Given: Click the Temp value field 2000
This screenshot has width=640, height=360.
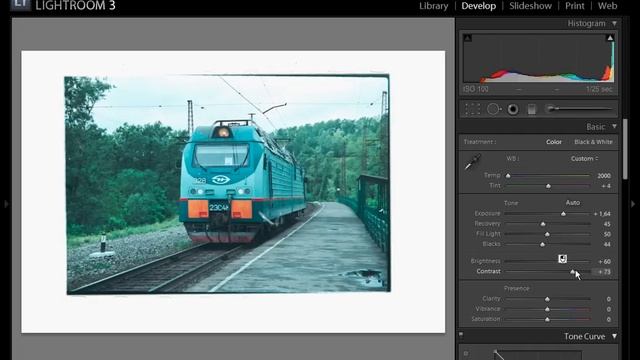Looking at the screenshot, I should click(604, 176).
